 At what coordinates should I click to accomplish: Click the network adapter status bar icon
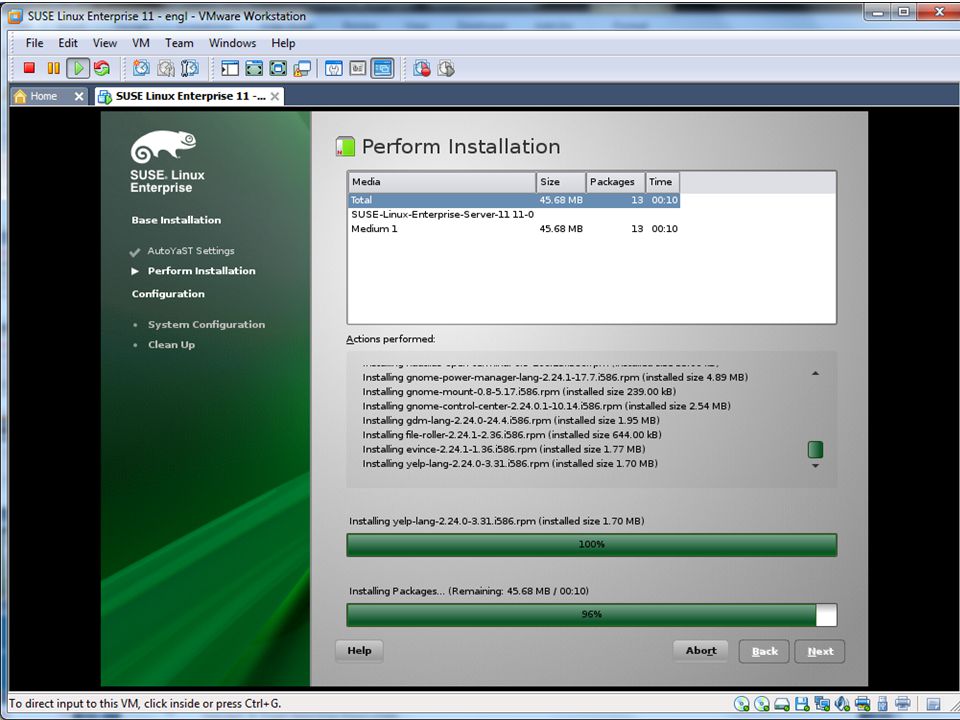pos(822,703)
